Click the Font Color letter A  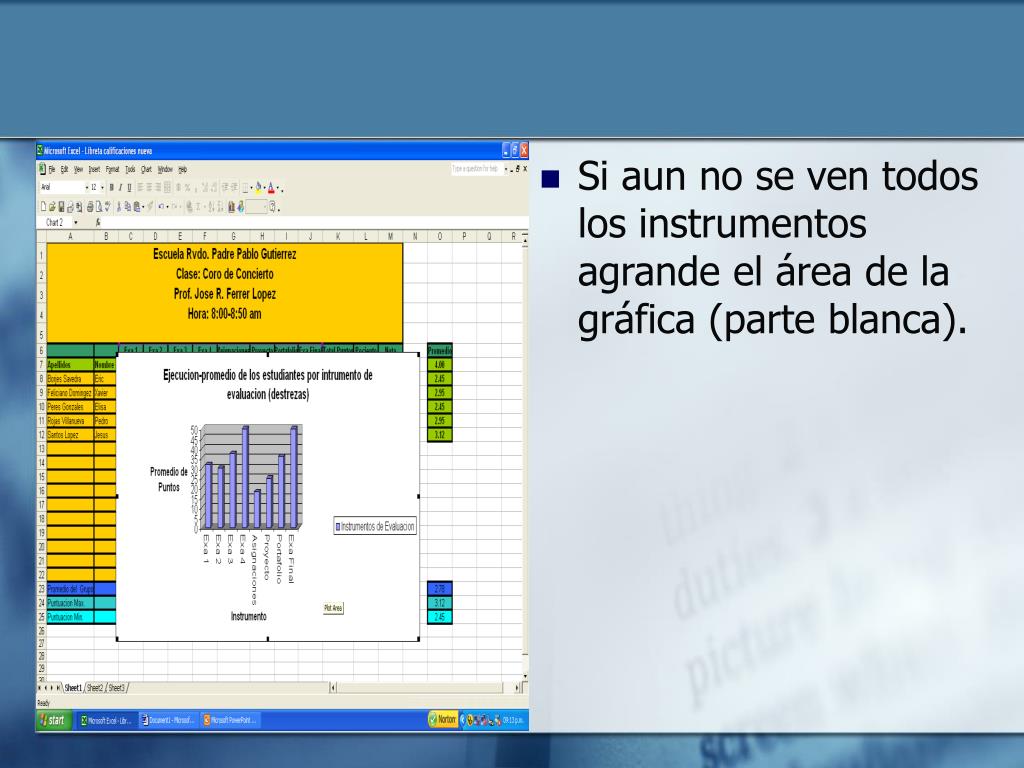click(270, 187)
